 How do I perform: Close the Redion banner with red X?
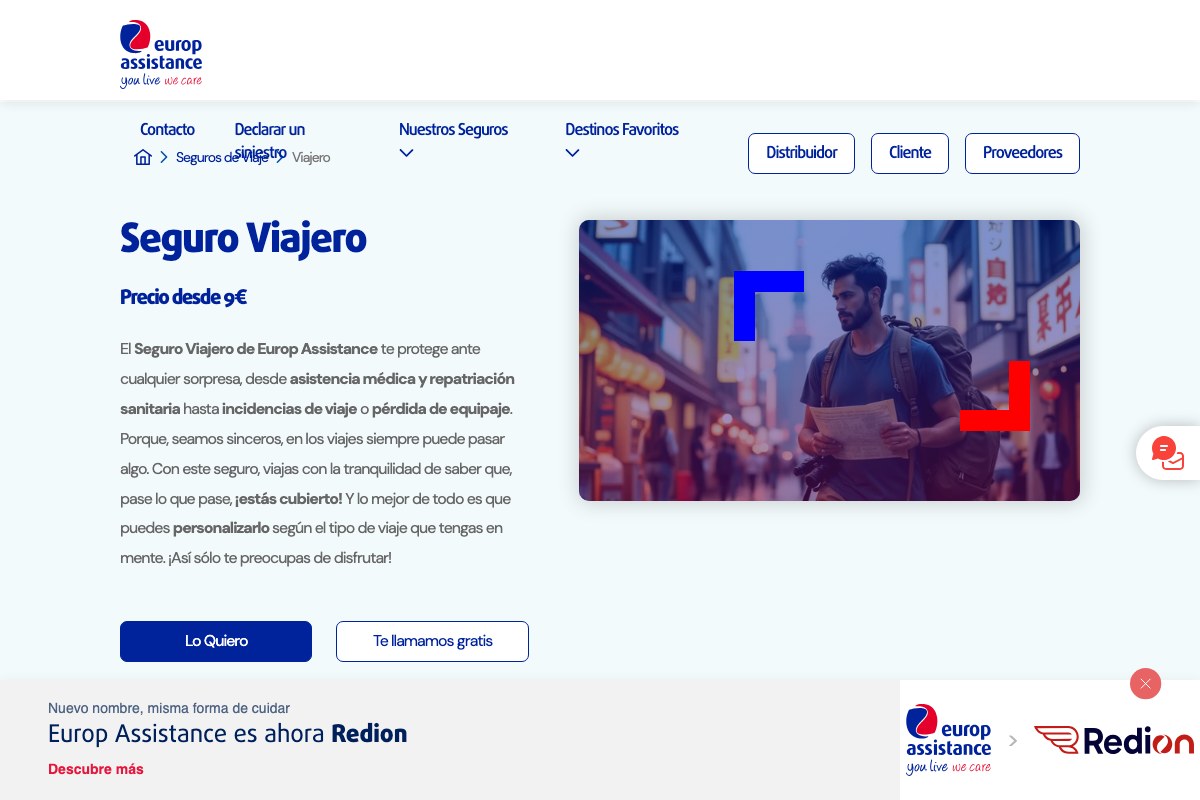1145,684
